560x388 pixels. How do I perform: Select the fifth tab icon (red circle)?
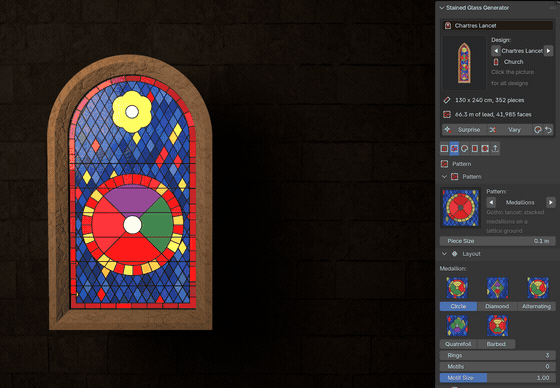coord(485,149)
